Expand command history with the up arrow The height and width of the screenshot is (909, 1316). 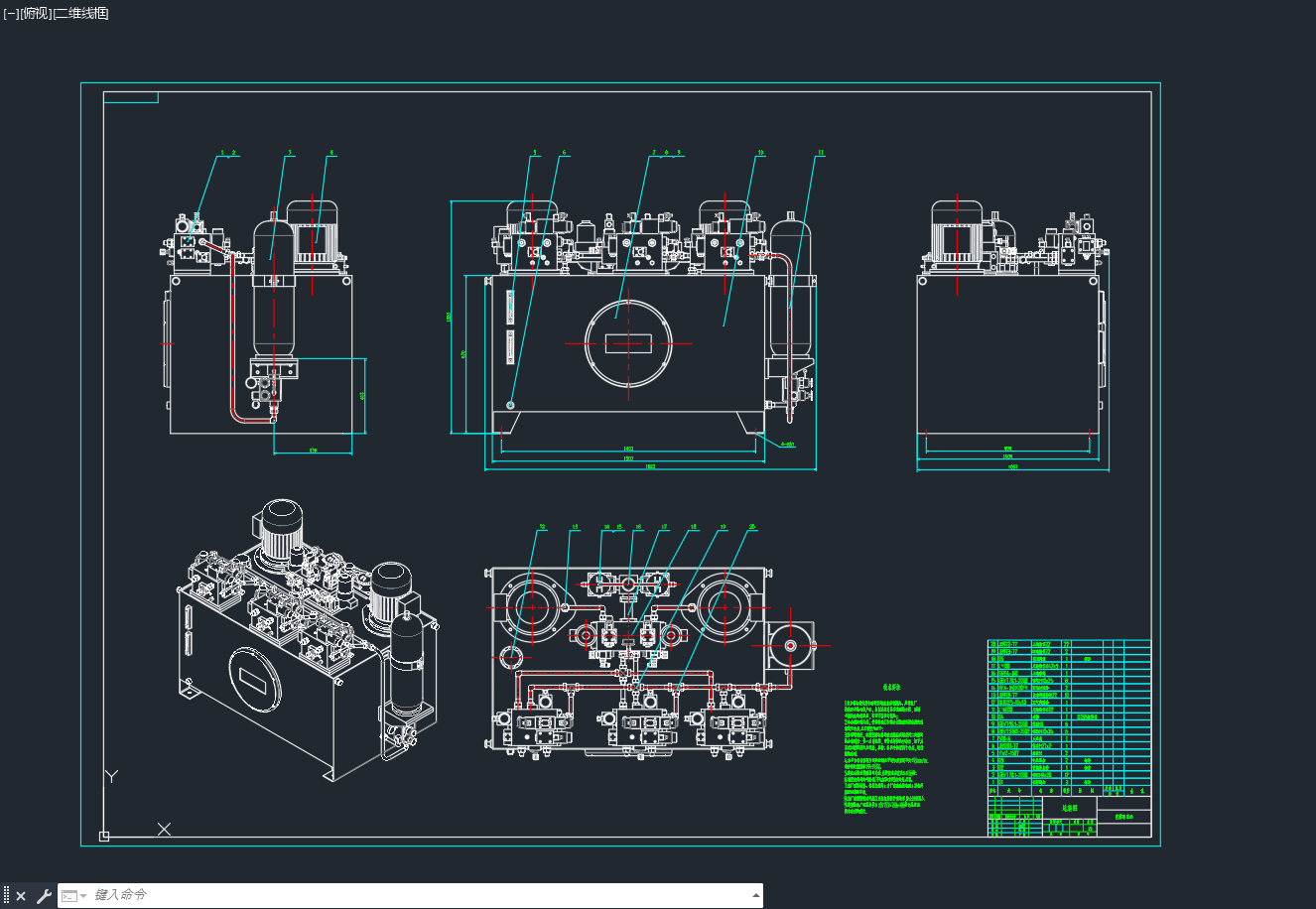(x=756, y=895)
